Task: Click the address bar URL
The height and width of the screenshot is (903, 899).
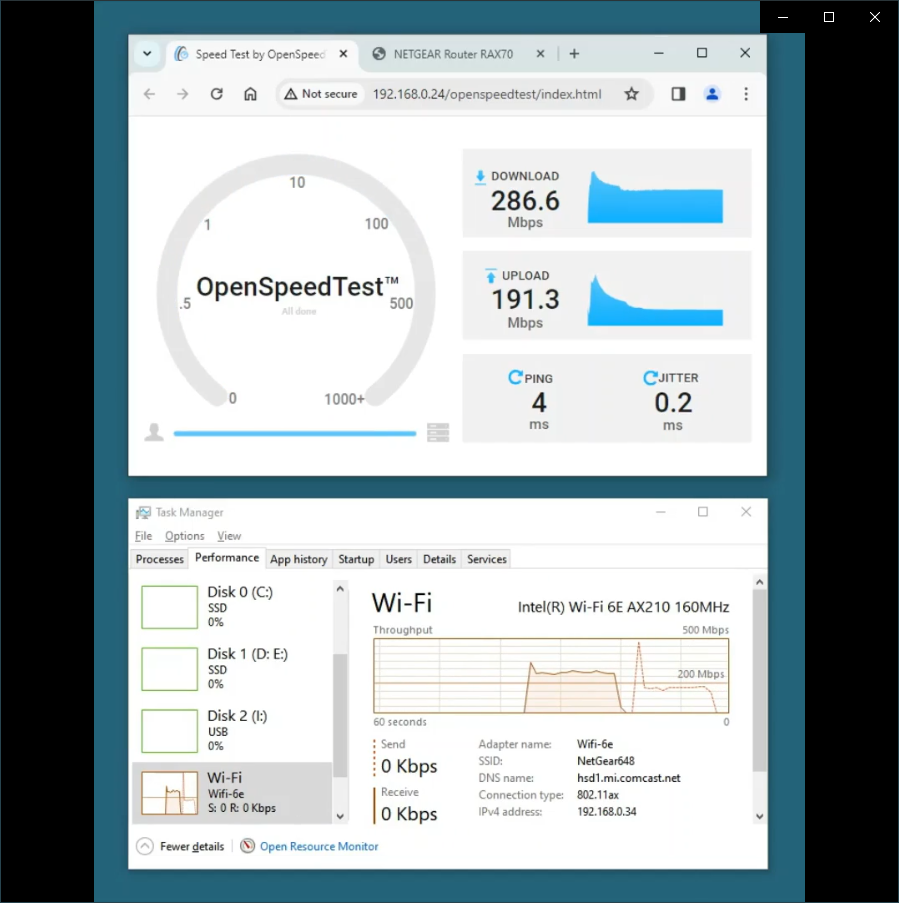Action: (487, 94)
